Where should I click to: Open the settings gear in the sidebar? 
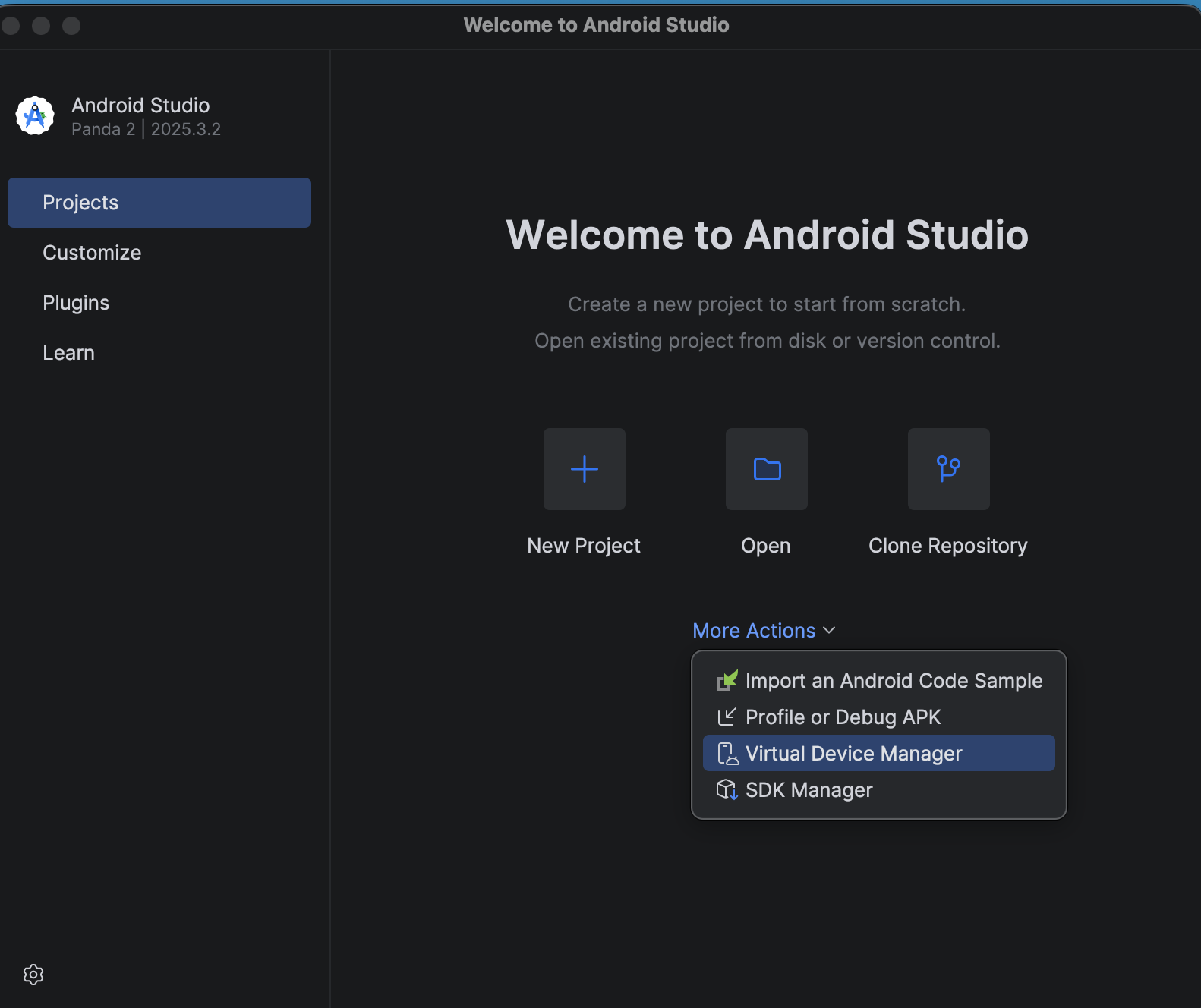(x=33, y=975)
